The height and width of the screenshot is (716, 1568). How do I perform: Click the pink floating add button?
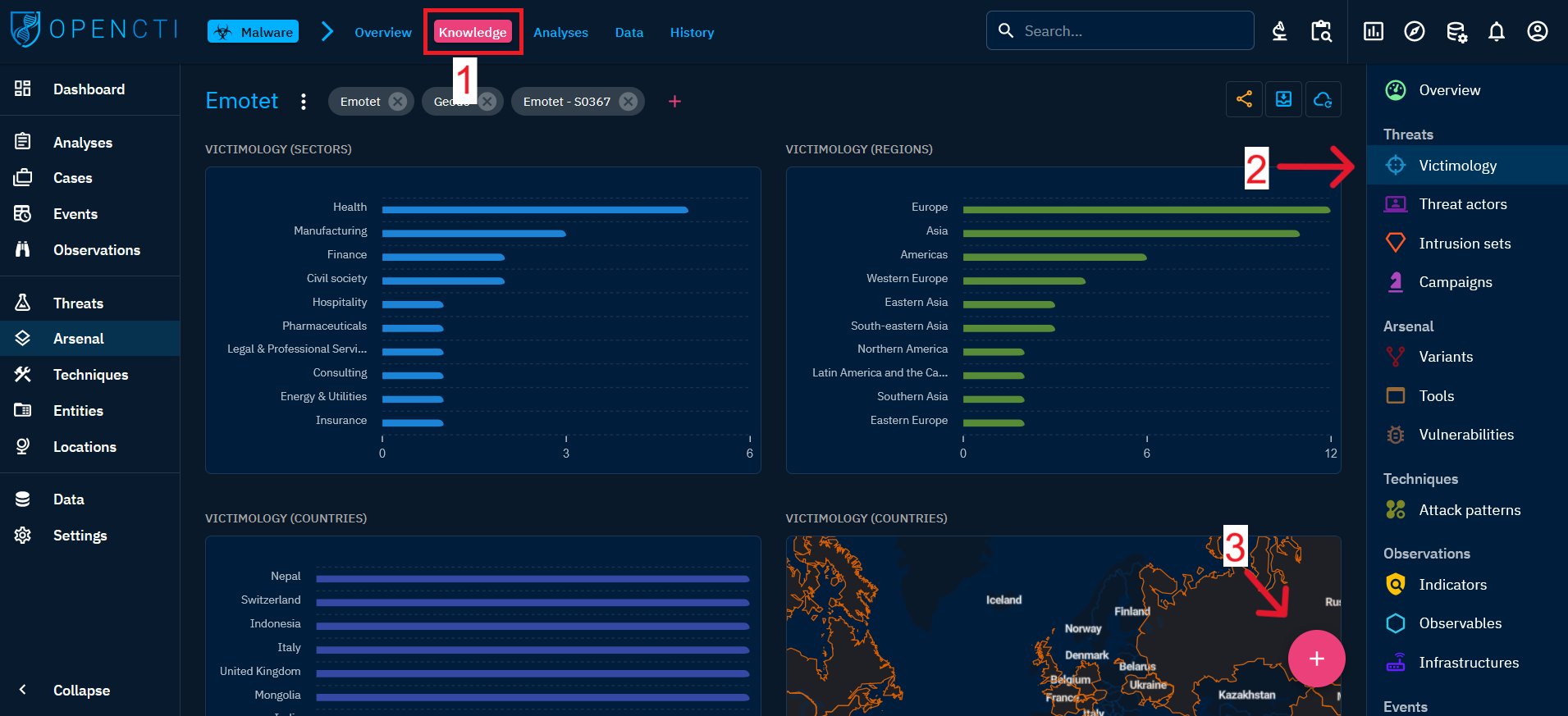pos(1316,659)
